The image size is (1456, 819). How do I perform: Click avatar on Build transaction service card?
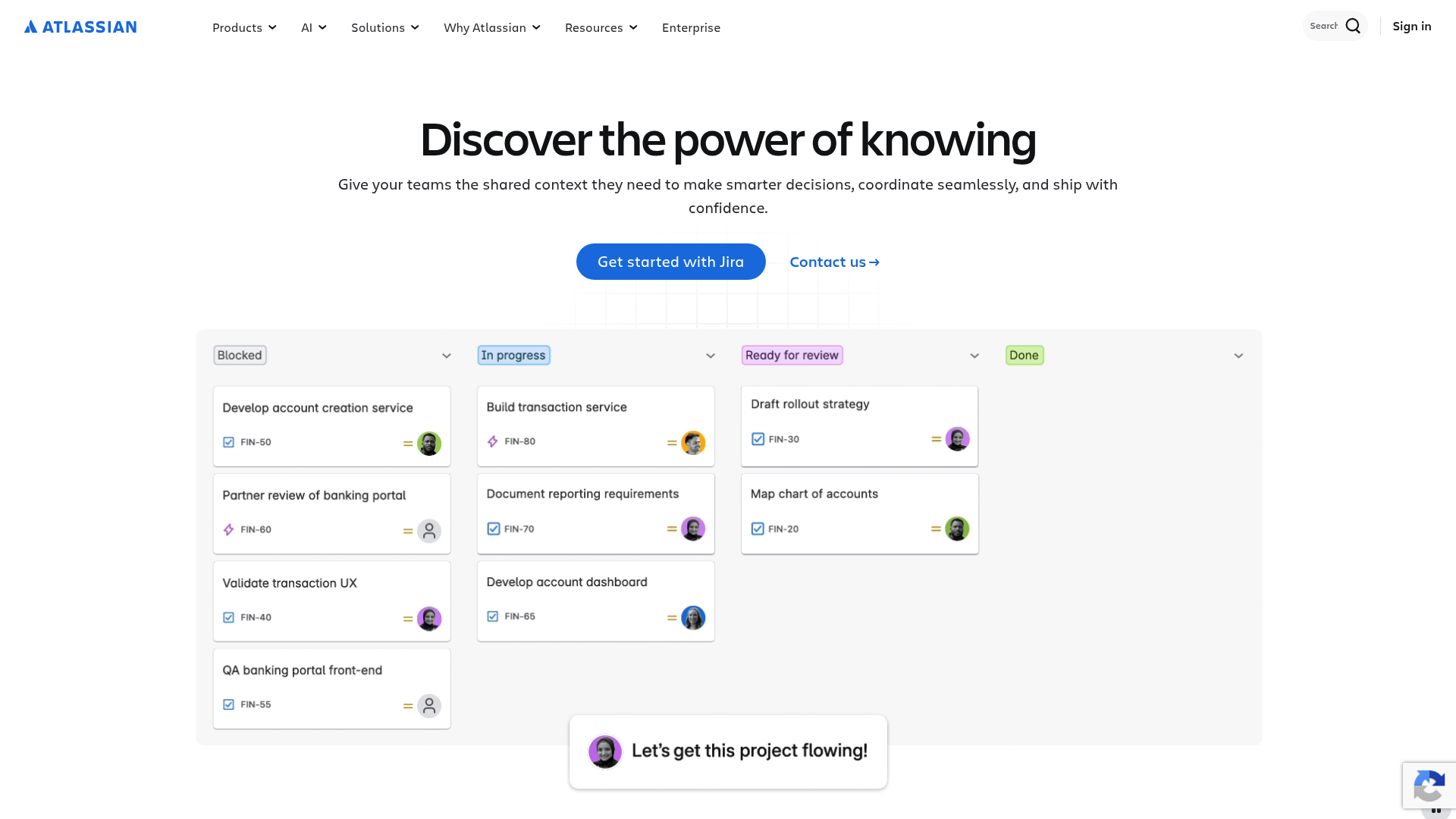693,442
